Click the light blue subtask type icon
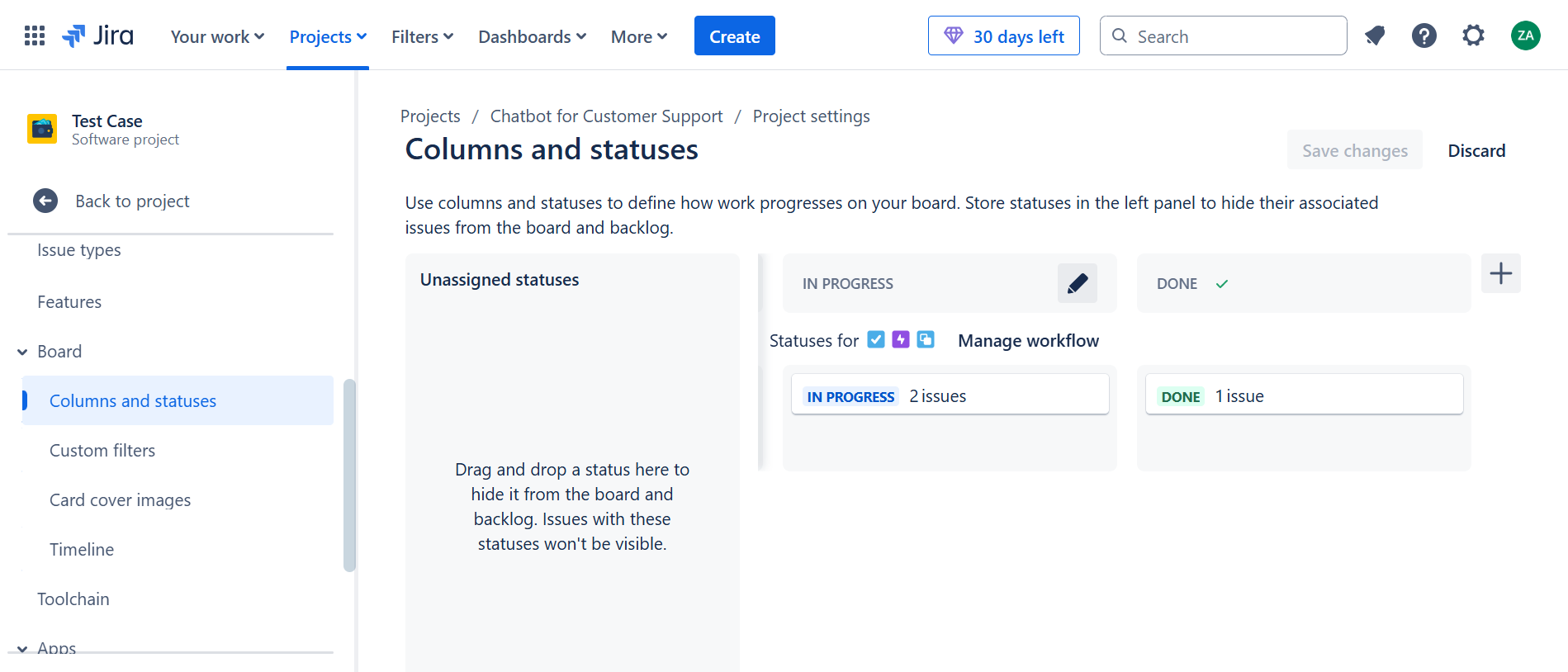Image resolution: width=1568 pixels, height=672 pixels. click(926, 339)
